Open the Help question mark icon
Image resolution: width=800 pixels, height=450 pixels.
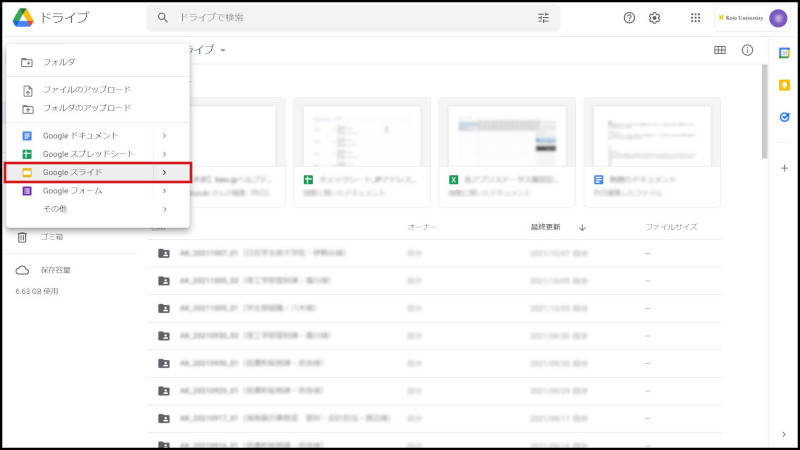click(629, 18)
